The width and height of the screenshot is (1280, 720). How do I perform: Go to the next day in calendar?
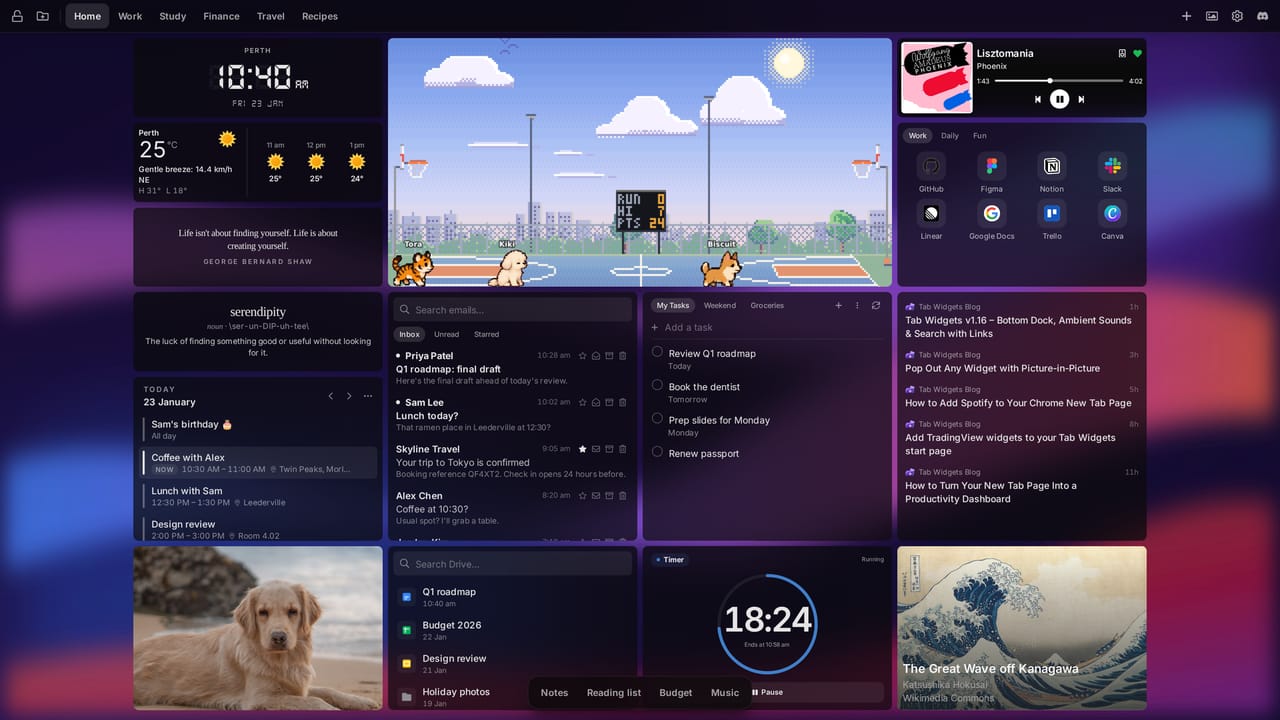pyautogui.click(x=349, y=396)
